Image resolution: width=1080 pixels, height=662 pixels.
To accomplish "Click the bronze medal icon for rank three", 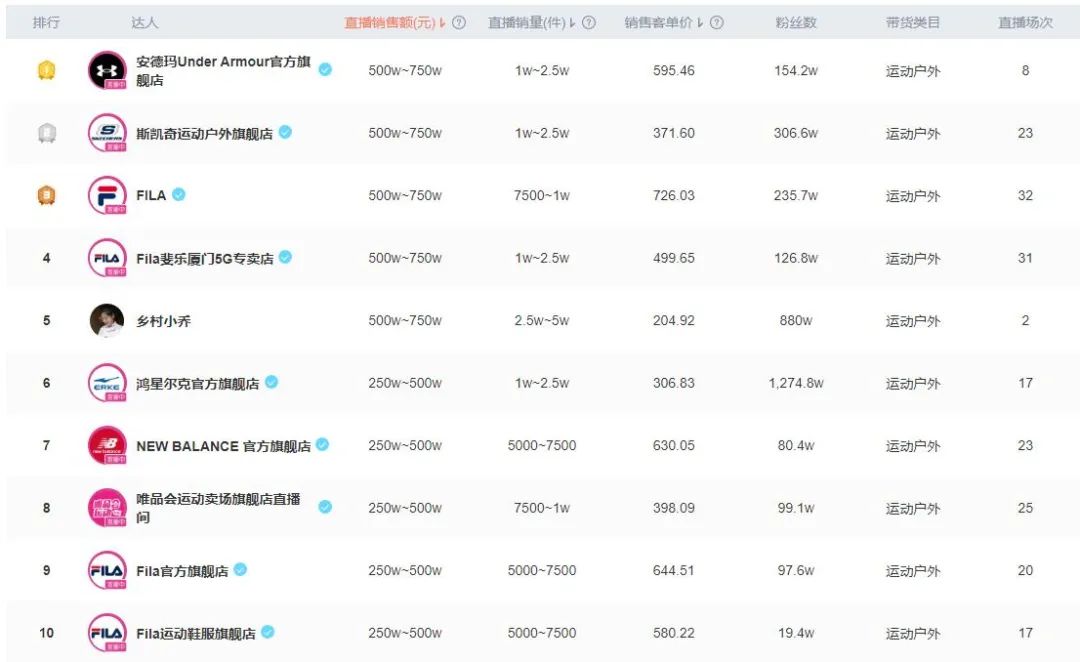I will tap(46, 196).
